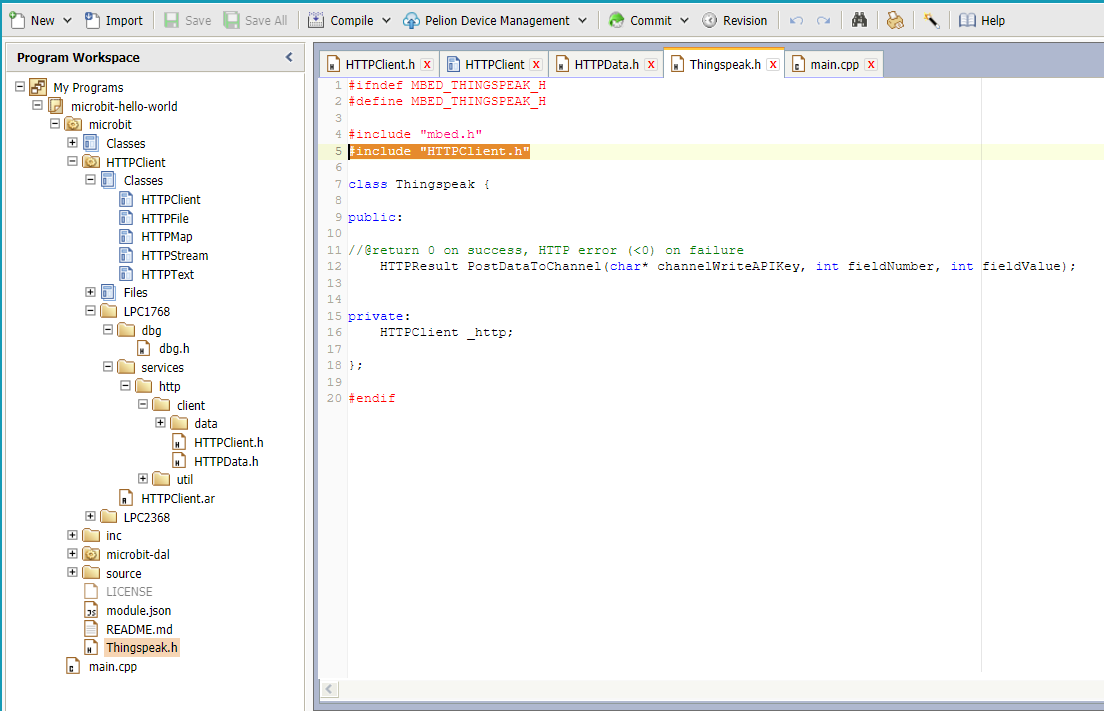The width and height of the screenshot is (1104, 711).
Task: Open Find with binoculars icon
Action: click(859, 20)
